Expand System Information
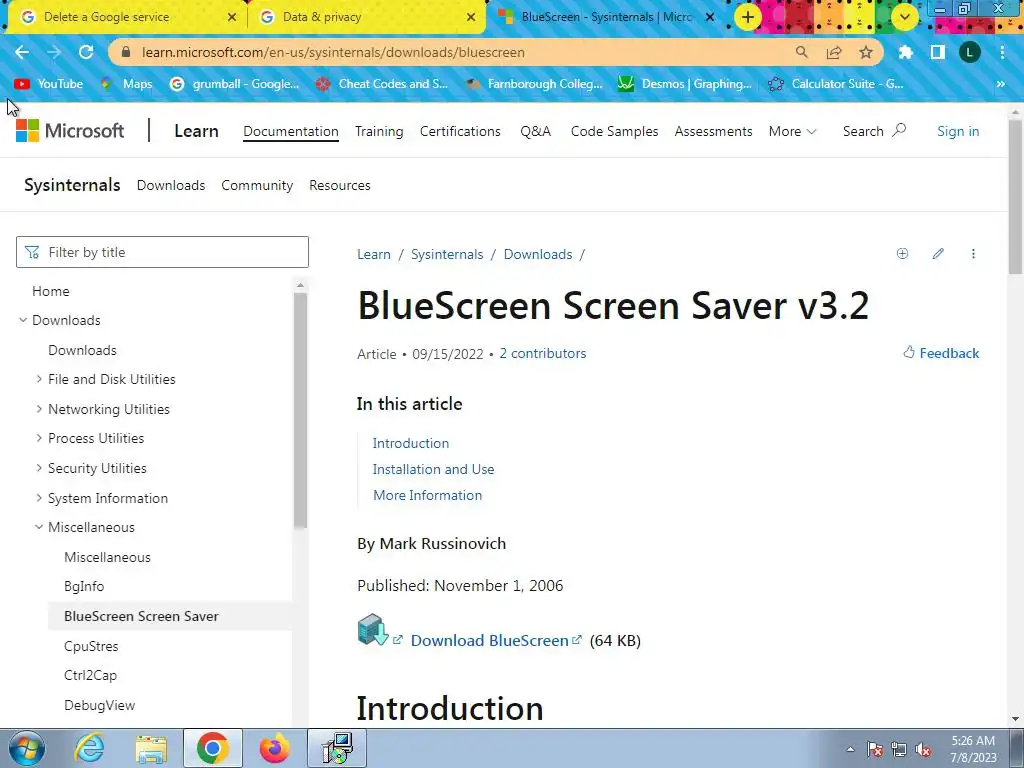1024x768 pixels. pos(39,498)
